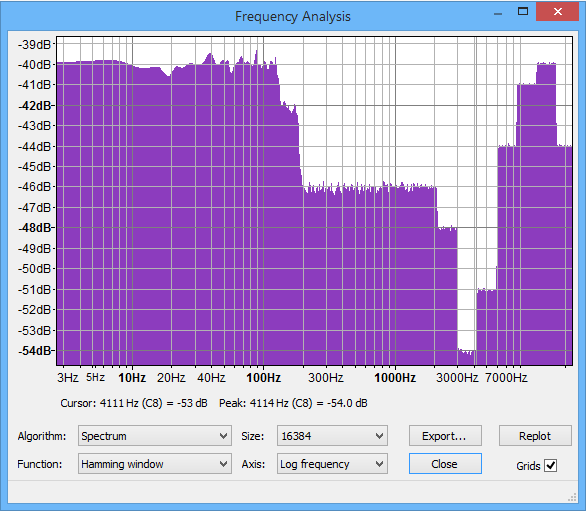This screenshot has height=511, width=586.
Task: Open the Axis dropdown showing Log frequency
Action: (332, 464)
